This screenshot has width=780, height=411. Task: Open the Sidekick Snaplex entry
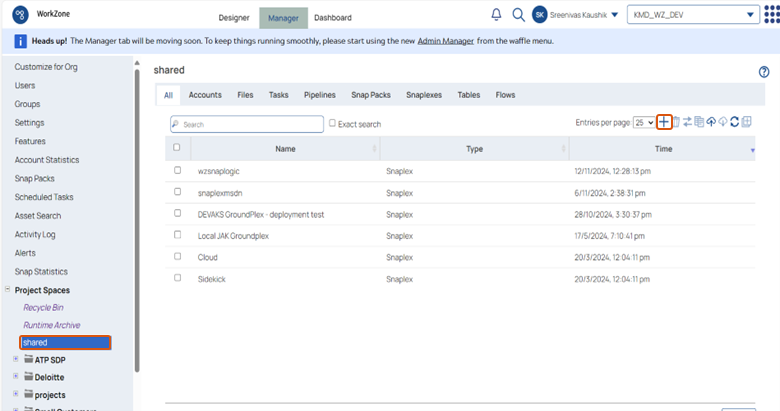pyautogui.click(x=211, y=279)
